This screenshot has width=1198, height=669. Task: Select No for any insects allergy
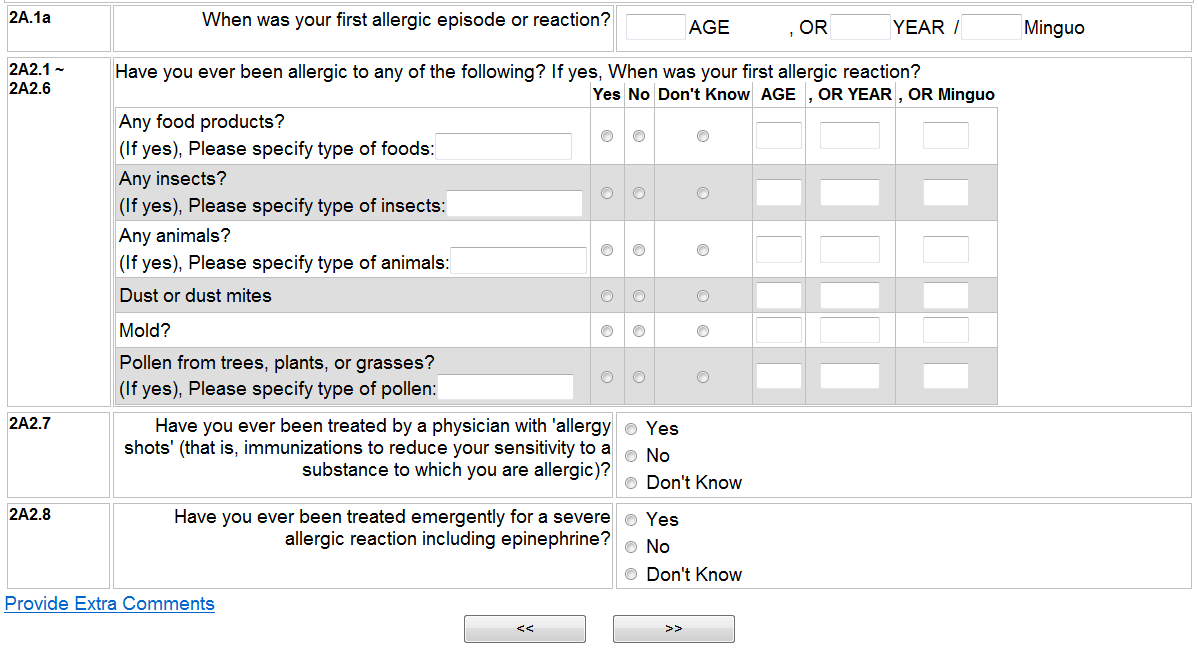click(639, 193)
